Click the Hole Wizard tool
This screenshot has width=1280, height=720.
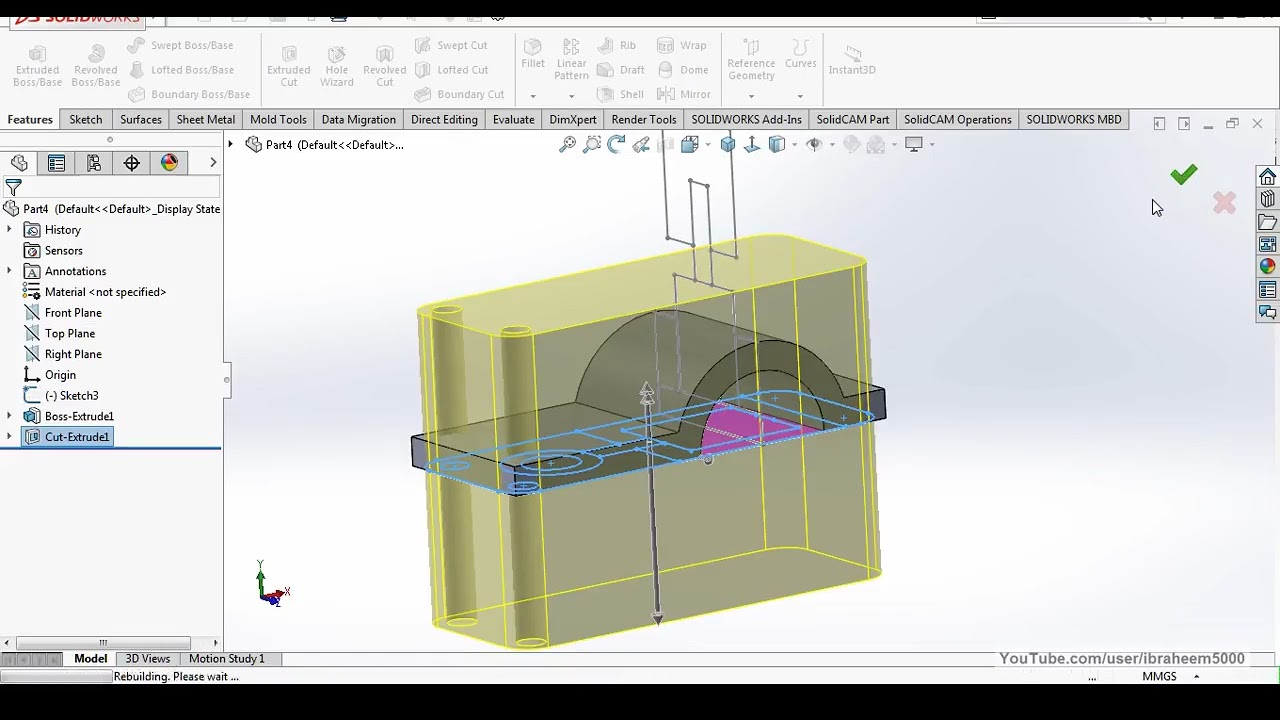click(337, 65)
